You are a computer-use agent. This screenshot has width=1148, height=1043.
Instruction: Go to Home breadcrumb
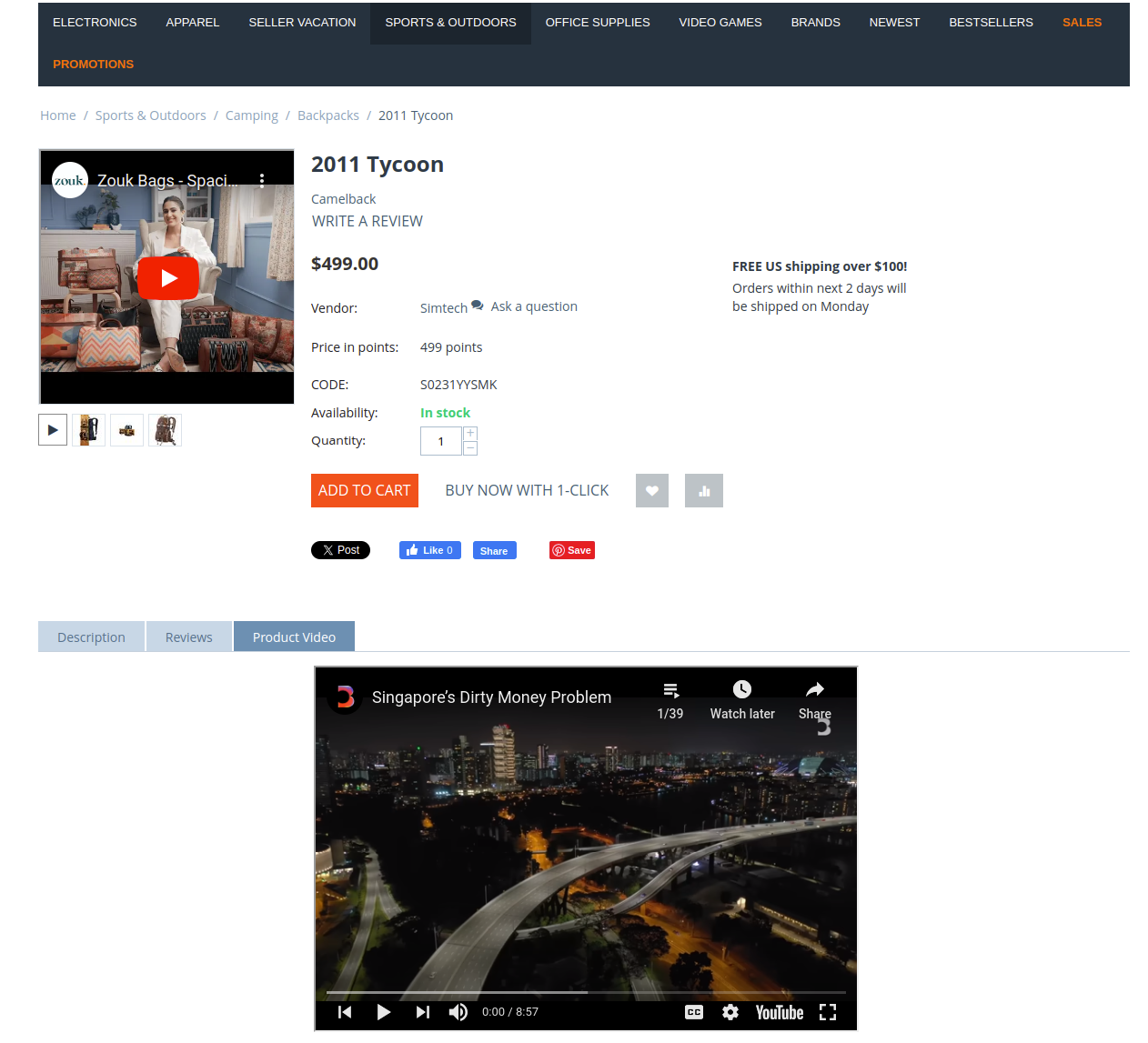click(x=58, y=115)
